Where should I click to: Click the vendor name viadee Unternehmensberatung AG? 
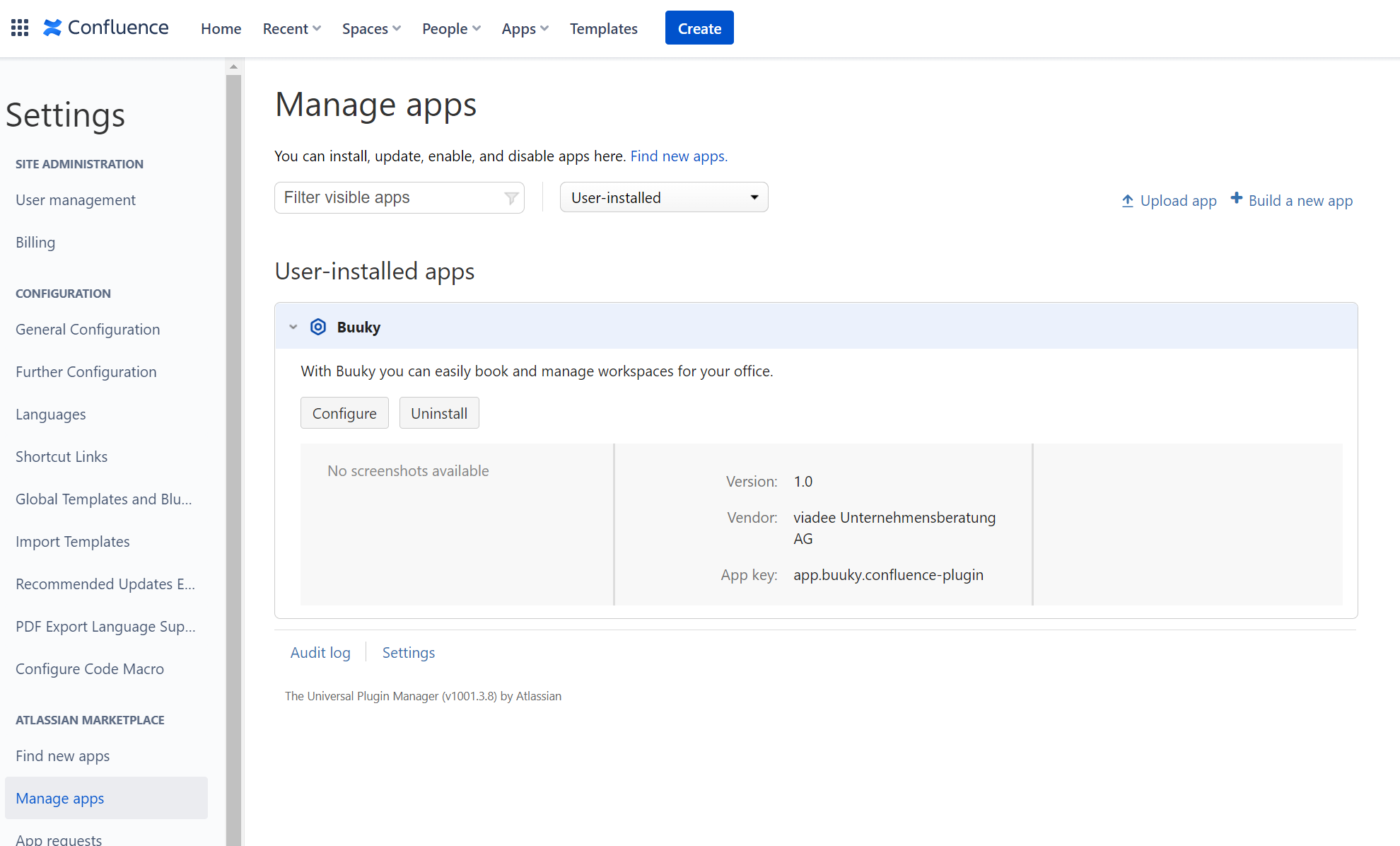tap(894, 528)
